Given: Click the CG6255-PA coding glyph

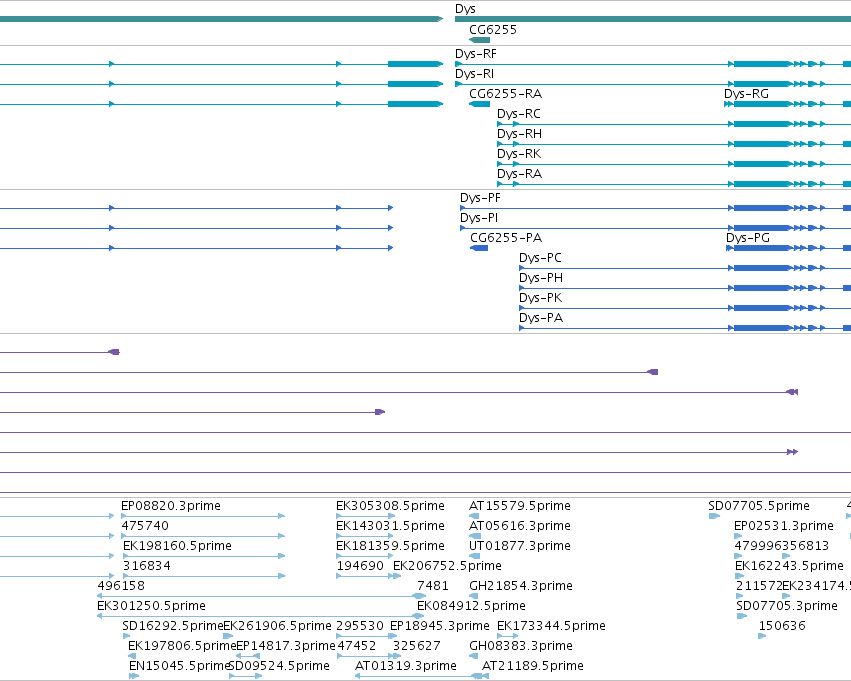Looking at the screenshot, I should point(479,248).
